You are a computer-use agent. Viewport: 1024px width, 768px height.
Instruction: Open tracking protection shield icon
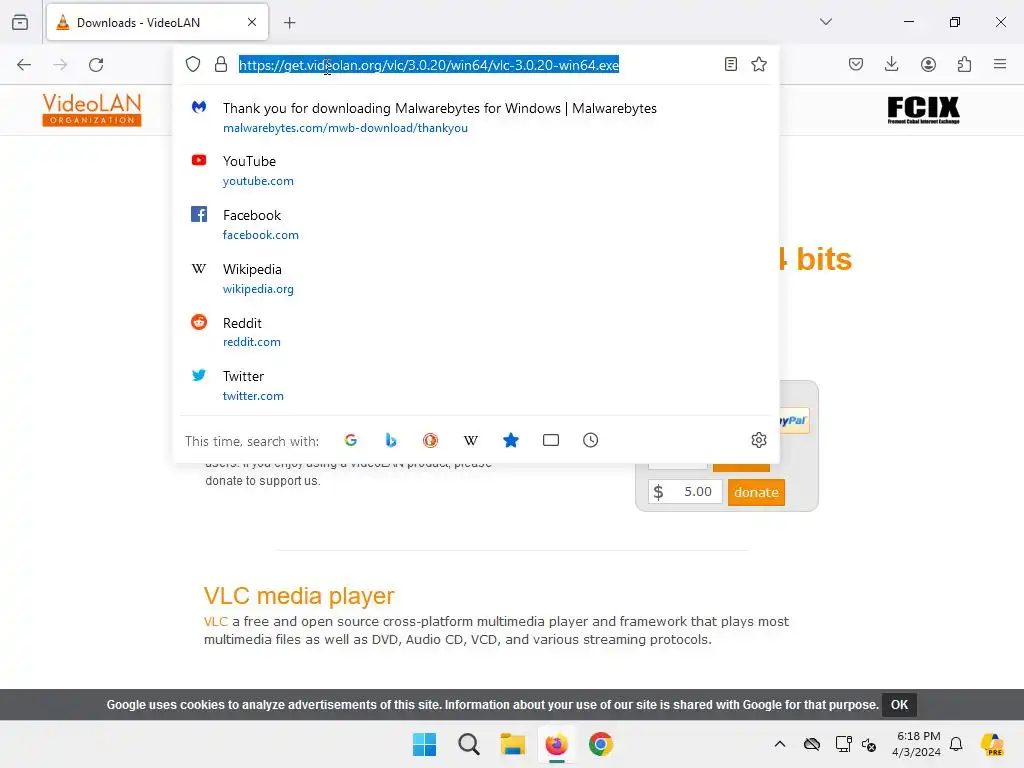(x=193, y=64)
